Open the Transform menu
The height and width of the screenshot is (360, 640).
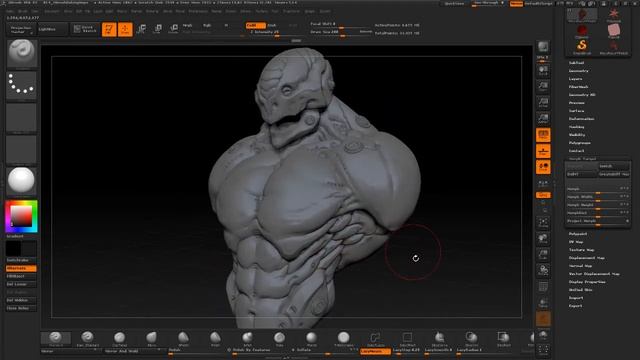(x=291, y=11)
